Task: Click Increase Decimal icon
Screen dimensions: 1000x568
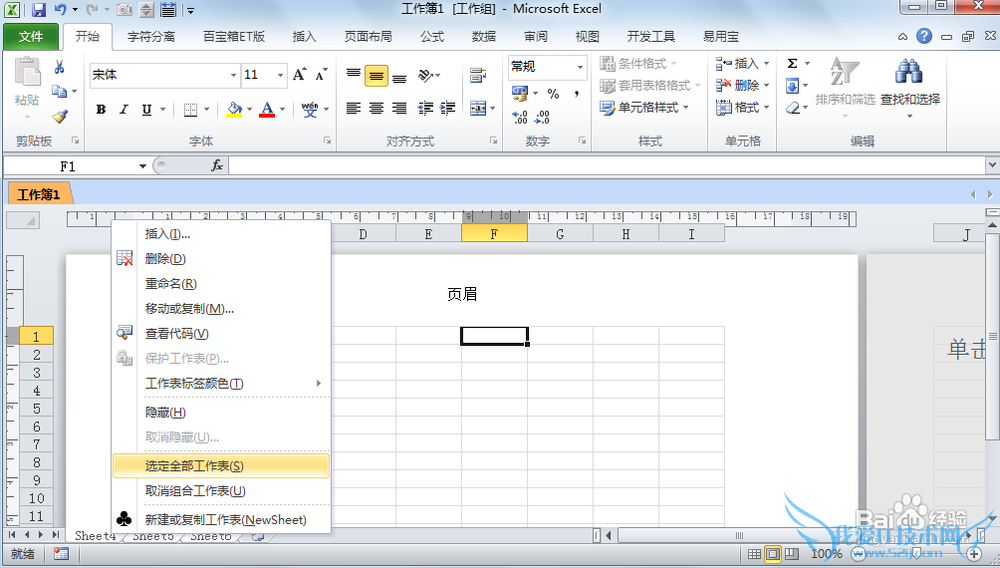Action: 520,117
